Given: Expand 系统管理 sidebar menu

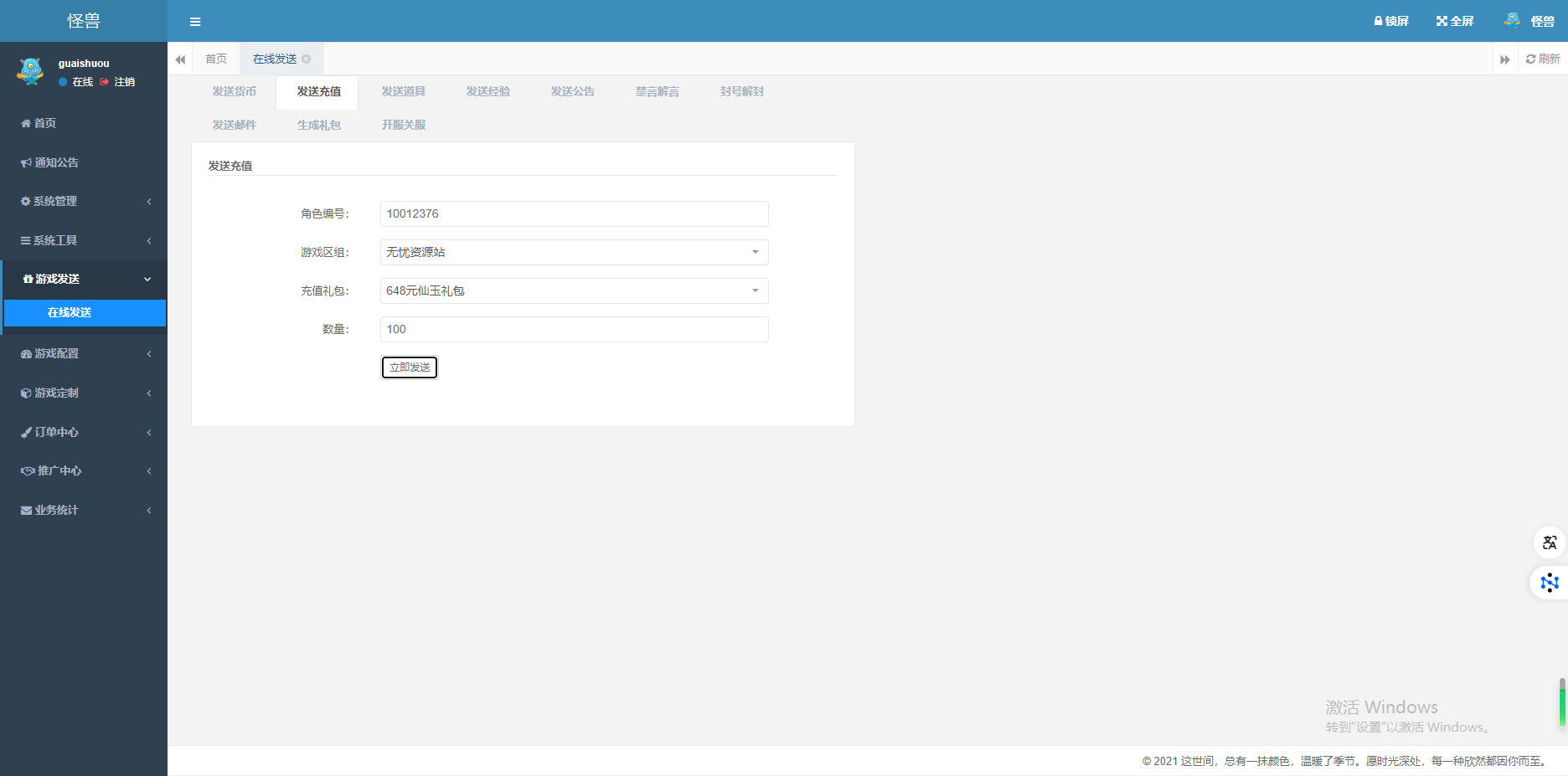Looking at the screenshot, I should point(84,201).
